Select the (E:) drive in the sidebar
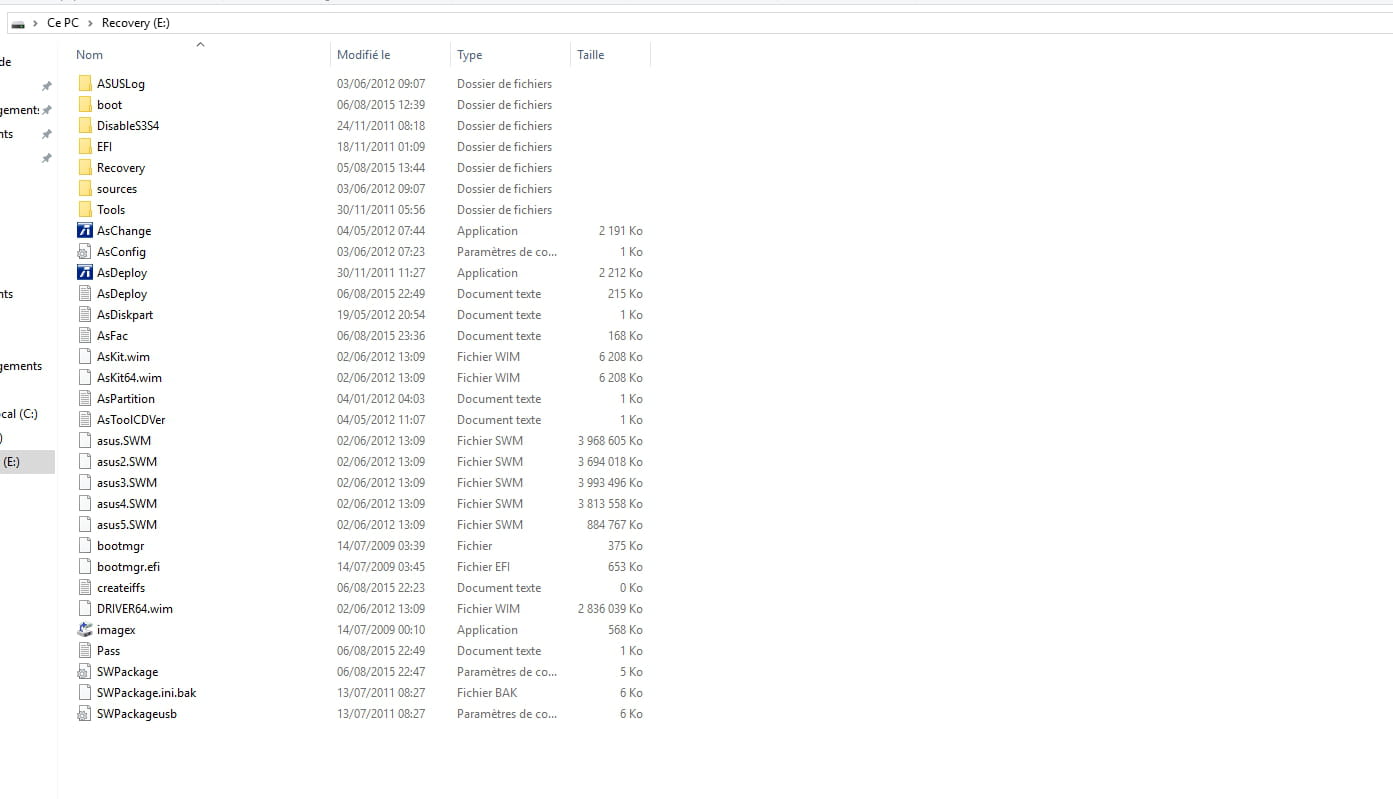 (x=27, y=462)
